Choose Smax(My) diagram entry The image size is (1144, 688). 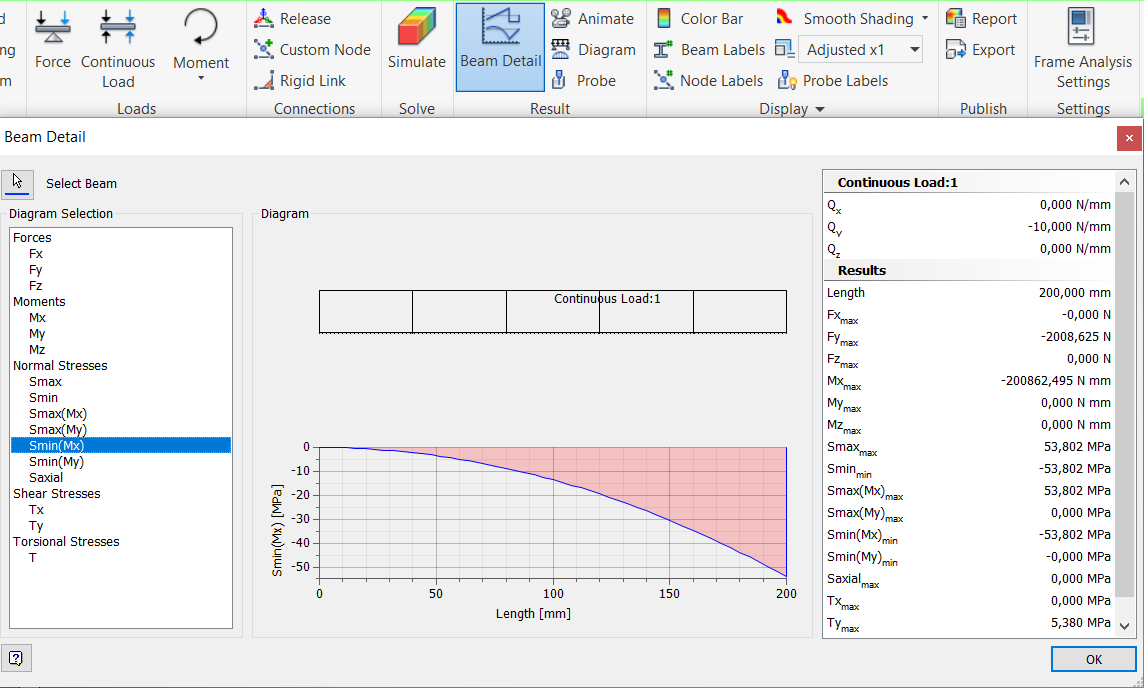[58, 430]
